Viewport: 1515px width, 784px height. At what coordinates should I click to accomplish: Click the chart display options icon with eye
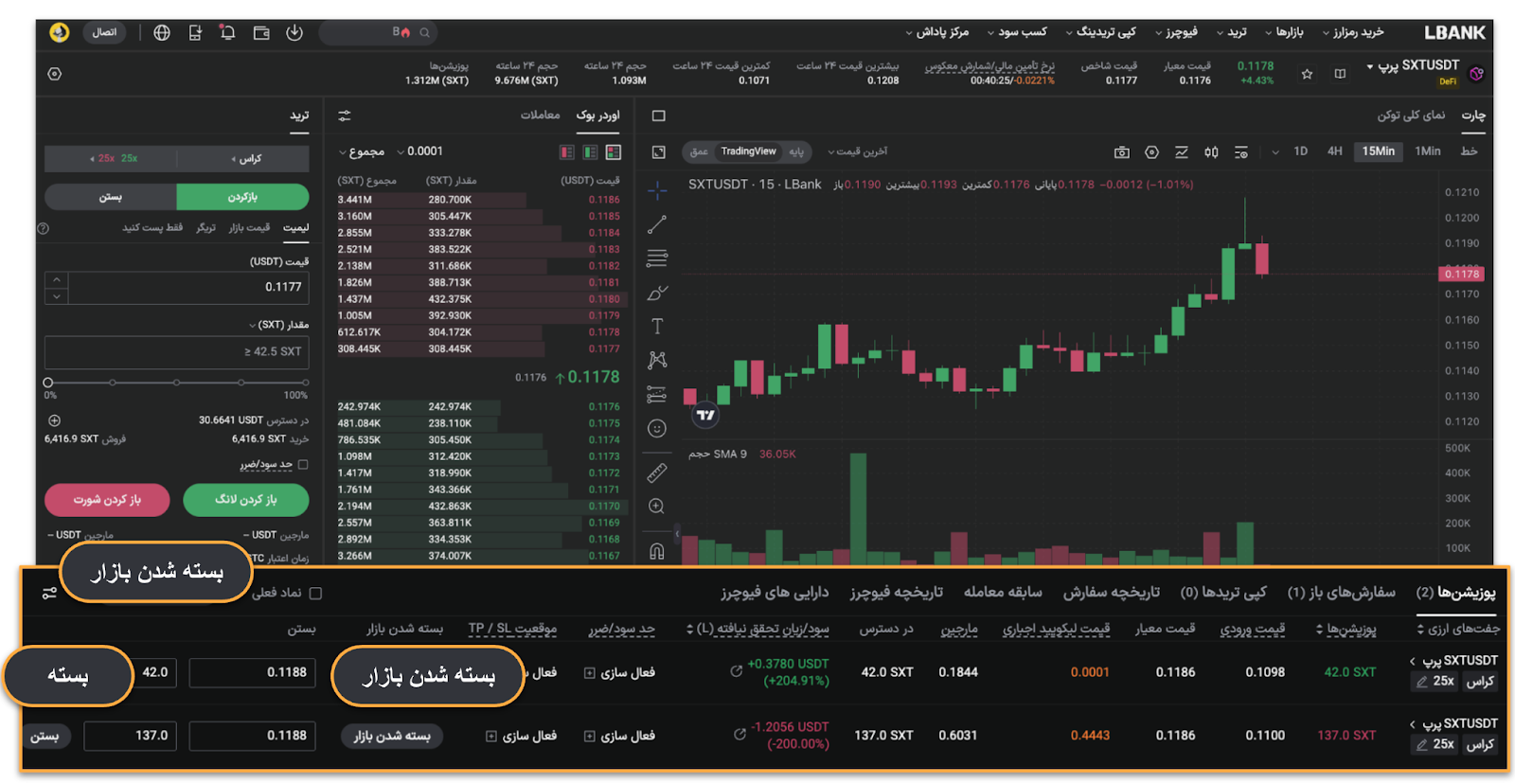(x=1241, y=152)
